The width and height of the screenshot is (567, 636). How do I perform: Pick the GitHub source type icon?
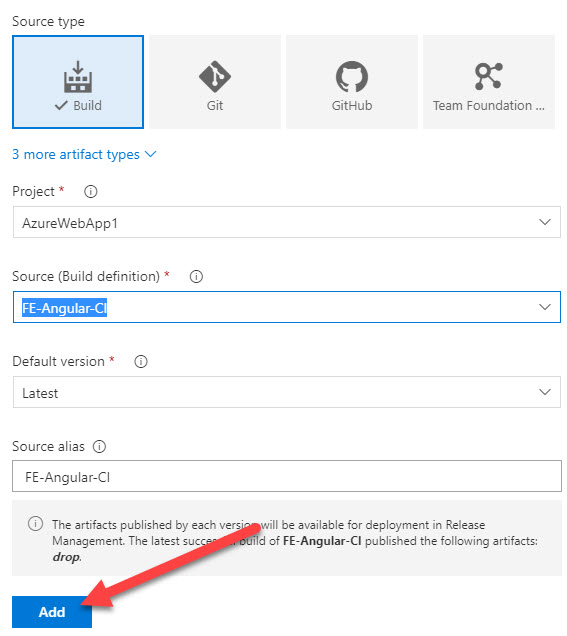(x=352, y=76)
